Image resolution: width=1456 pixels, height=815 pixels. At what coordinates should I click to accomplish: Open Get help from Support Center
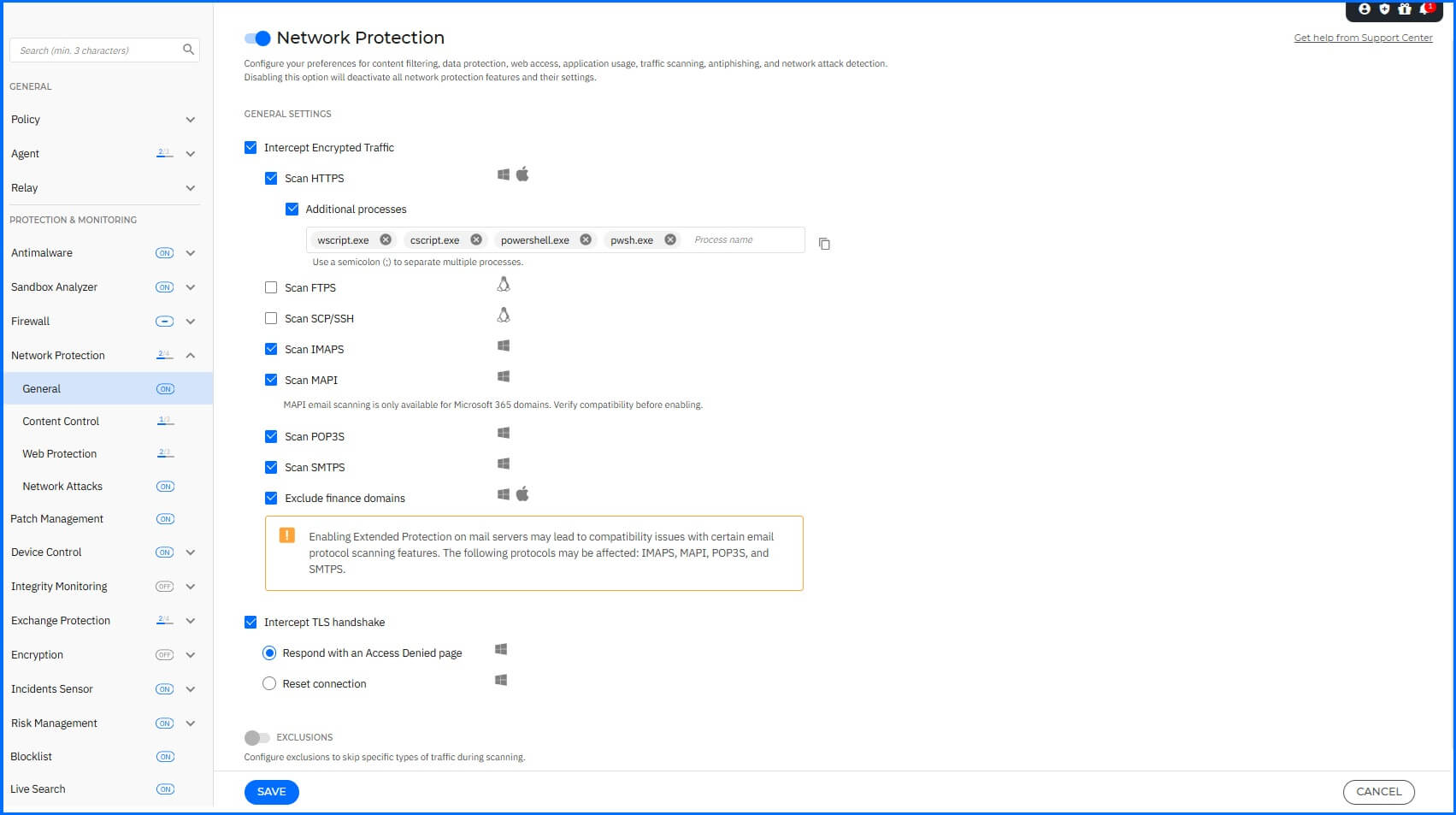[x=1363, y=38]
